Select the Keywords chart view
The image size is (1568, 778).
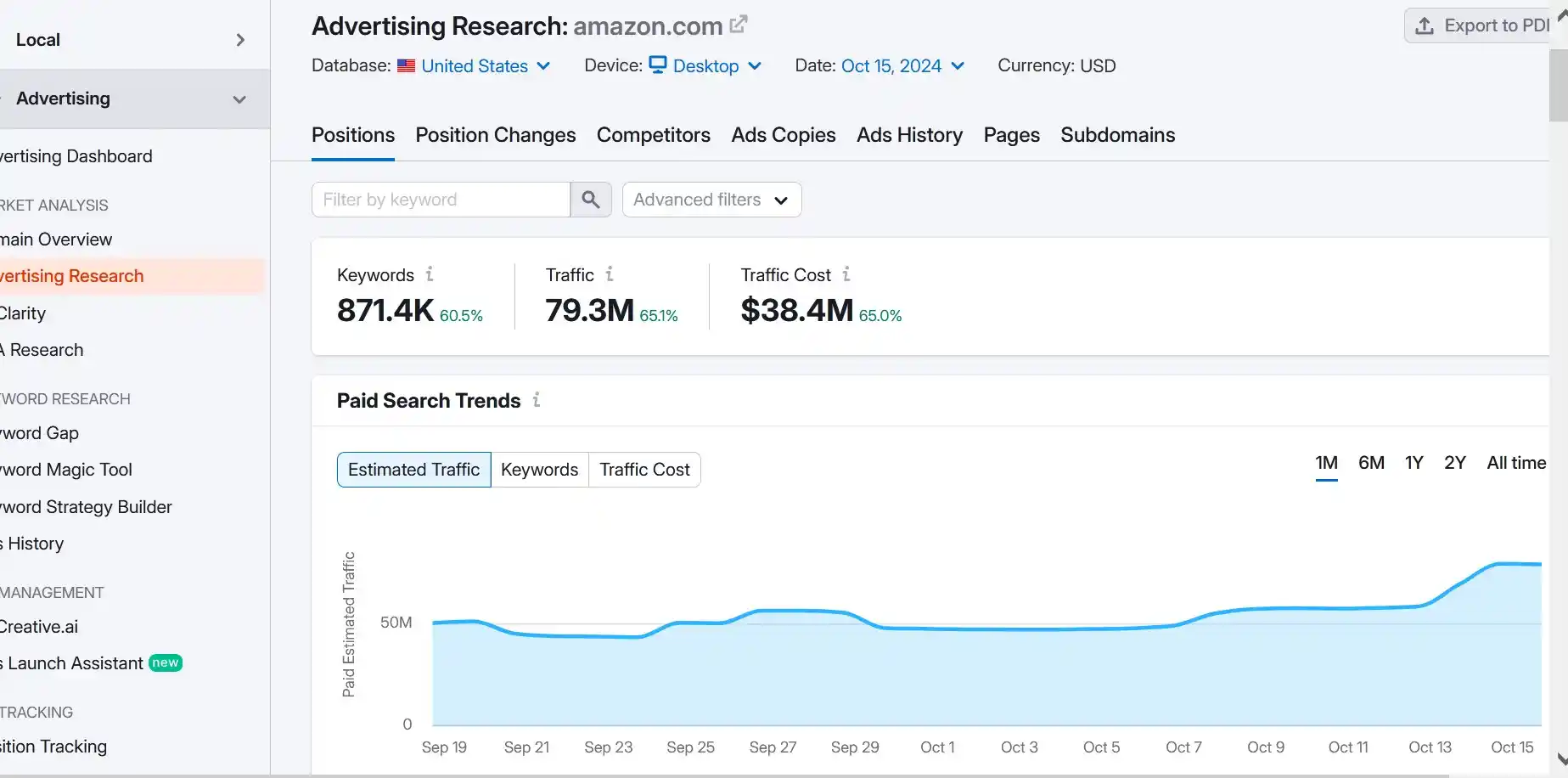pyautogui.click(x=540, y=470)
